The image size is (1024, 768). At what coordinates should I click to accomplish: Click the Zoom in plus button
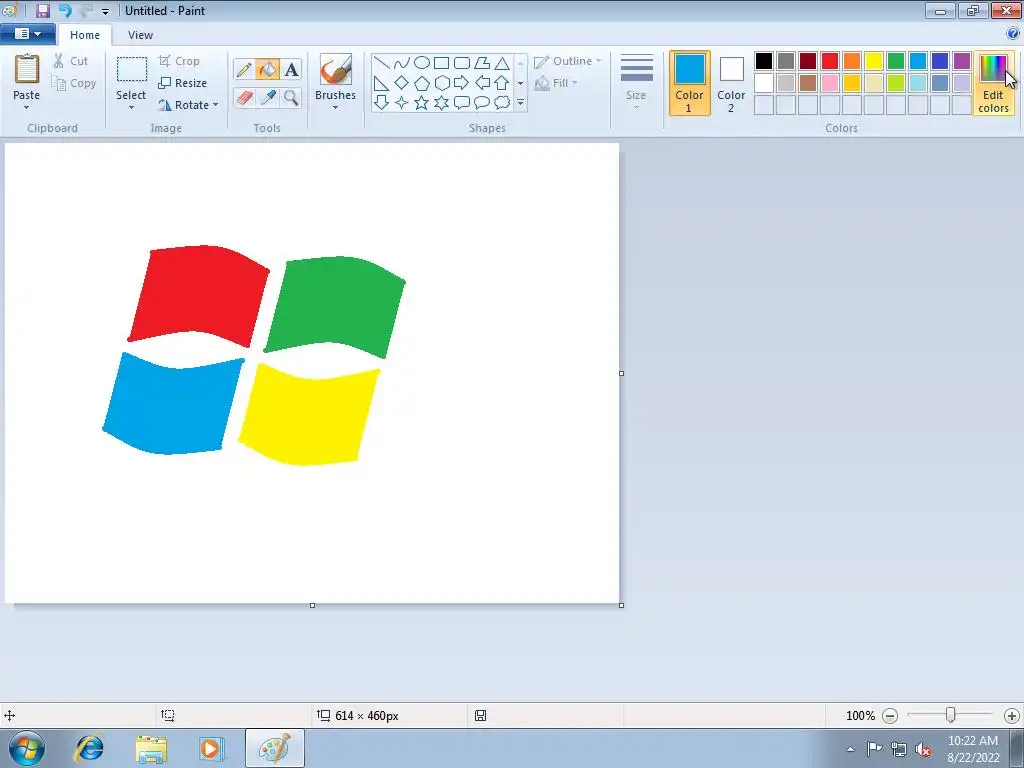click(x=1012, y=716)
